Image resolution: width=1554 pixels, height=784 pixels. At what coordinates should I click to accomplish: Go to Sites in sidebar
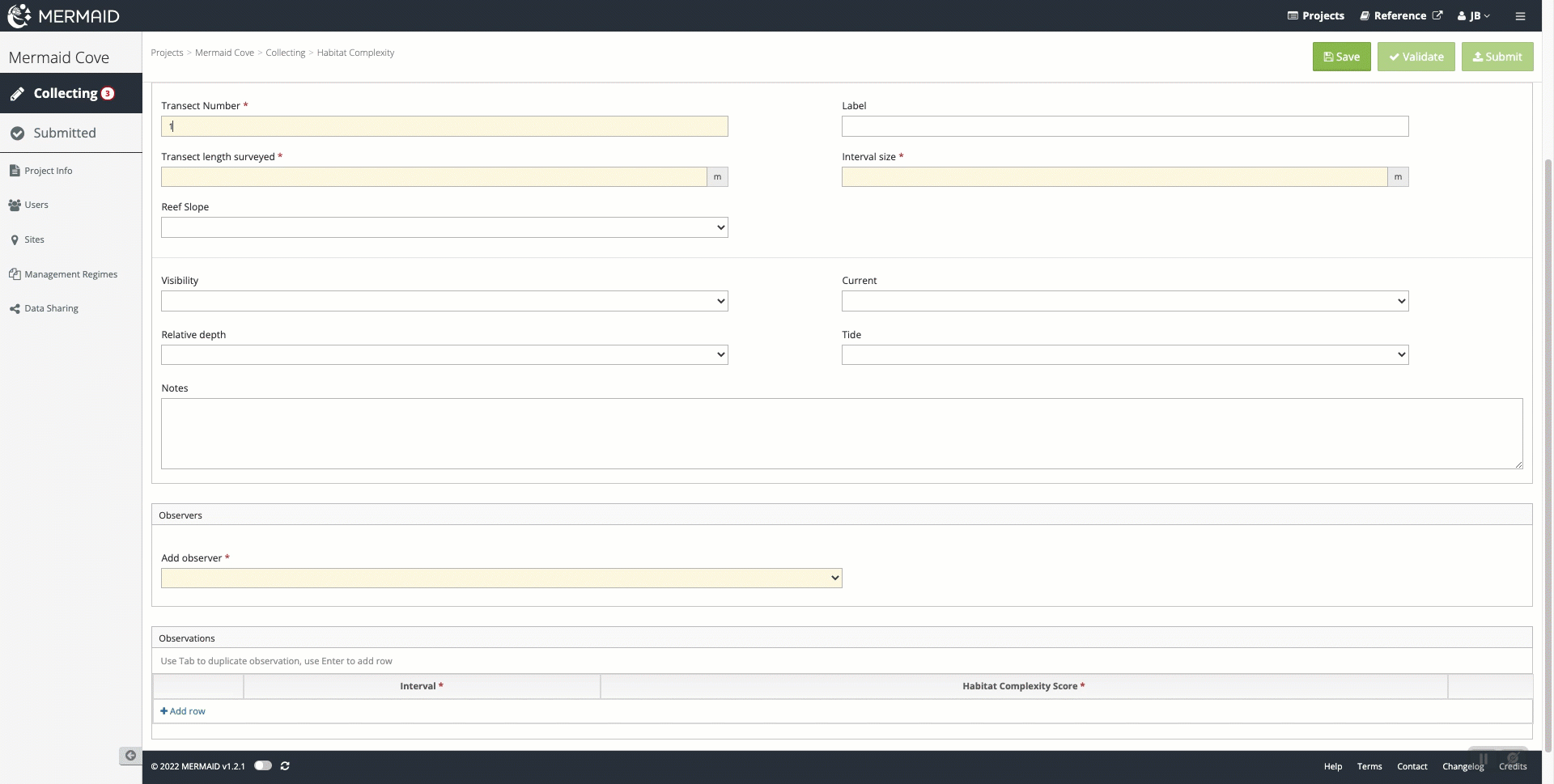pos(34,239)
